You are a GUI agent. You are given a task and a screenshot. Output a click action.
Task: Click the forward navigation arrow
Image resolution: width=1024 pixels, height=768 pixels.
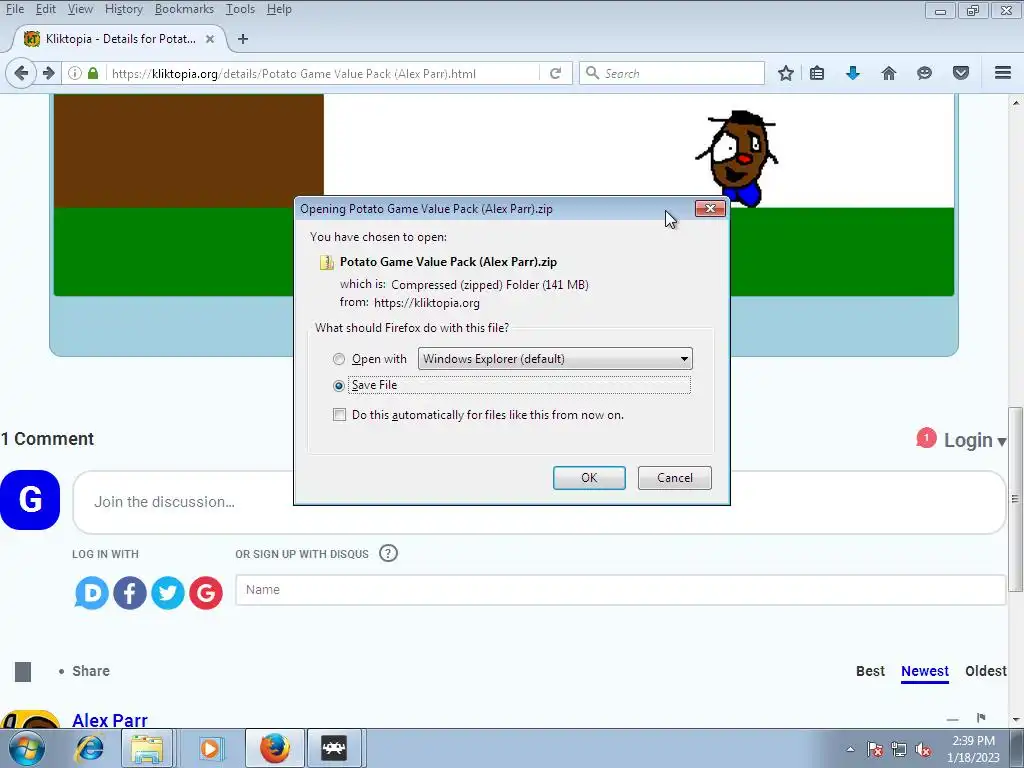48,73
